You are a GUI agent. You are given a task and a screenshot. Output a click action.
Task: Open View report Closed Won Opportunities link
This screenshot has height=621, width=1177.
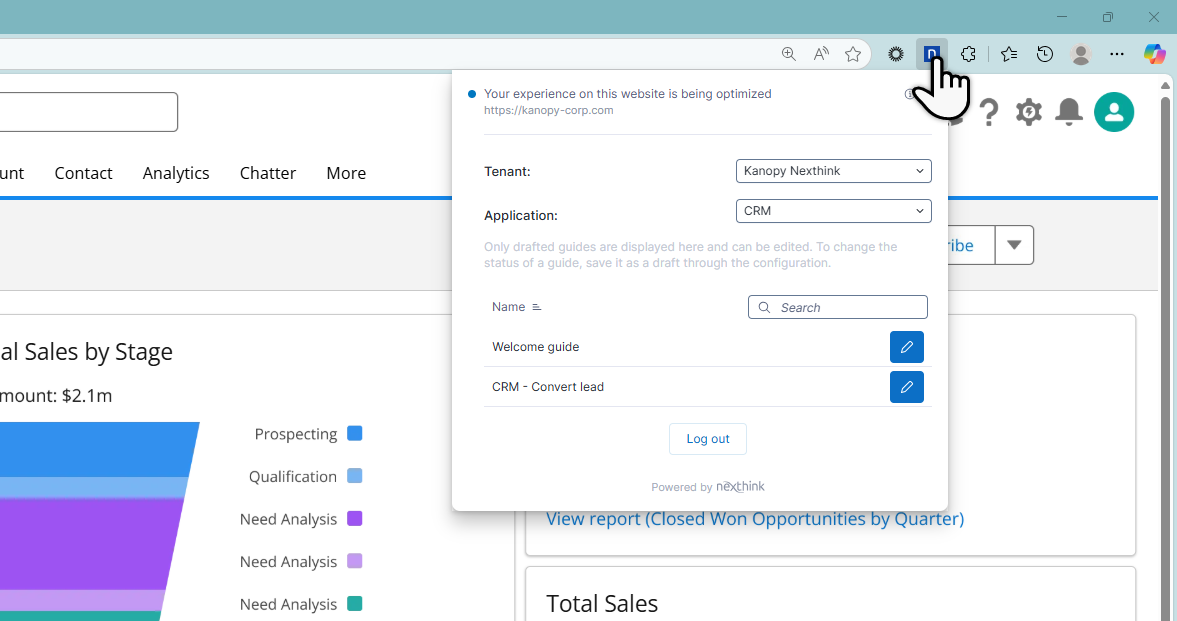[x=754, y=519]
